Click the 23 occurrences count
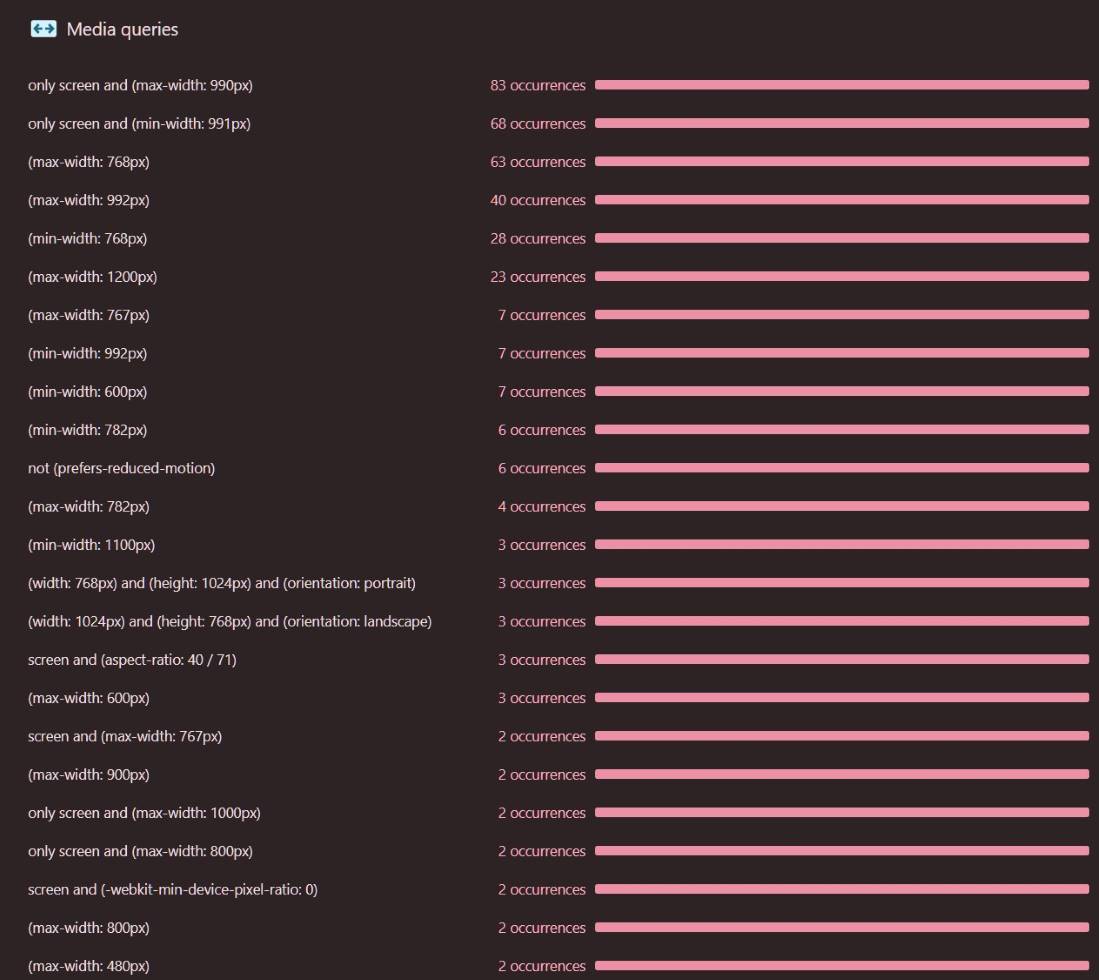 (537, 277)
